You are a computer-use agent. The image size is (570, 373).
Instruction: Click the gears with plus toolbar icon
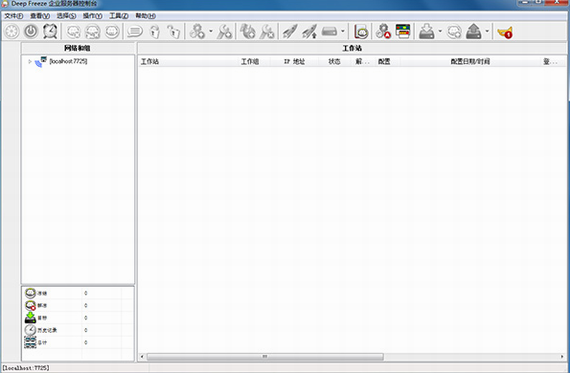click(198, 32)
